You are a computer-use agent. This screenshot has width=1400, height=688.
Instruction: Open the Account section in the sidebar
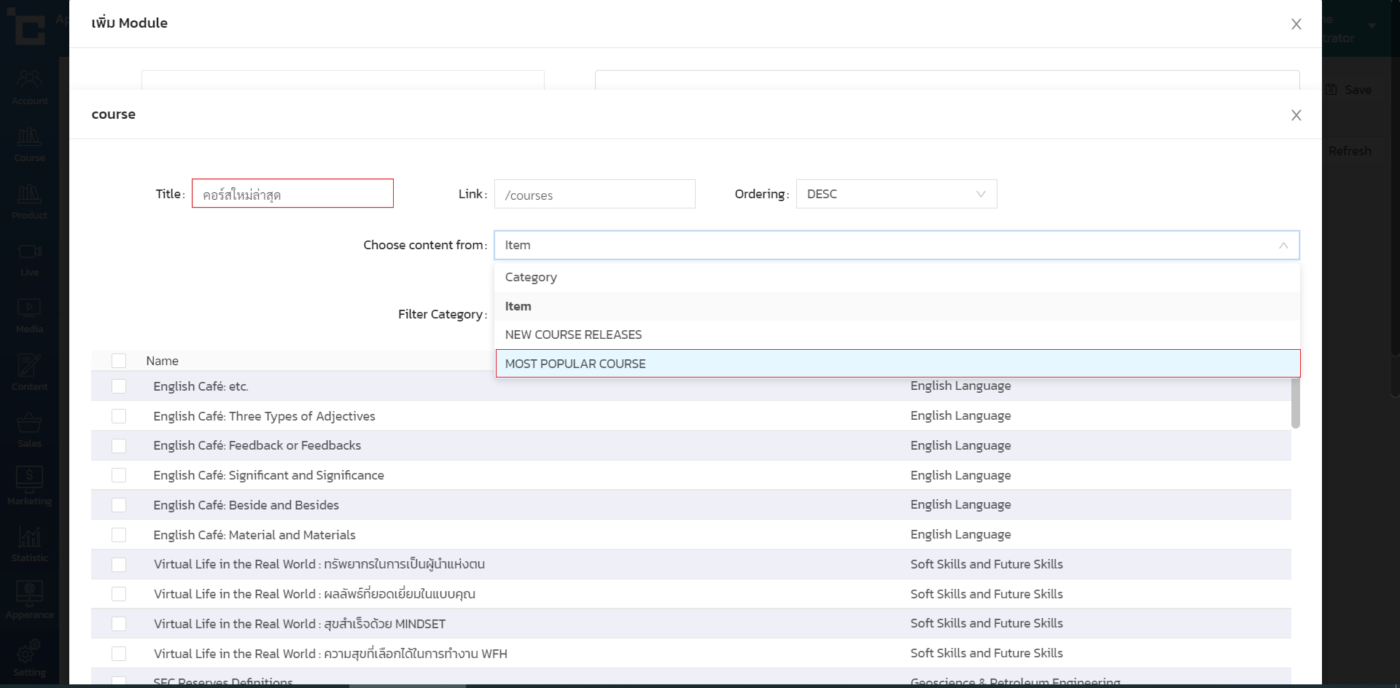[29, 84]
